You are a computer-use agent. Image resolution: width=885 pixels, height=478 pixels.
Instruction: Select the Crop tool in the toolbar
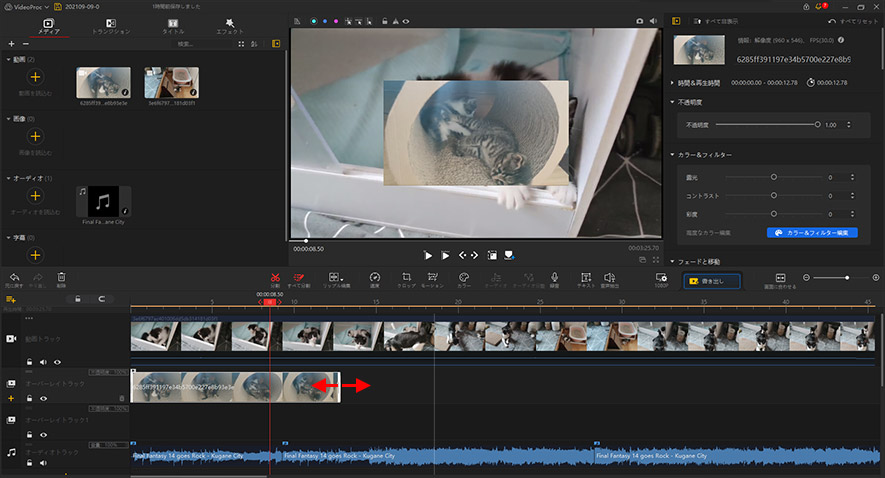click(406, 277)
